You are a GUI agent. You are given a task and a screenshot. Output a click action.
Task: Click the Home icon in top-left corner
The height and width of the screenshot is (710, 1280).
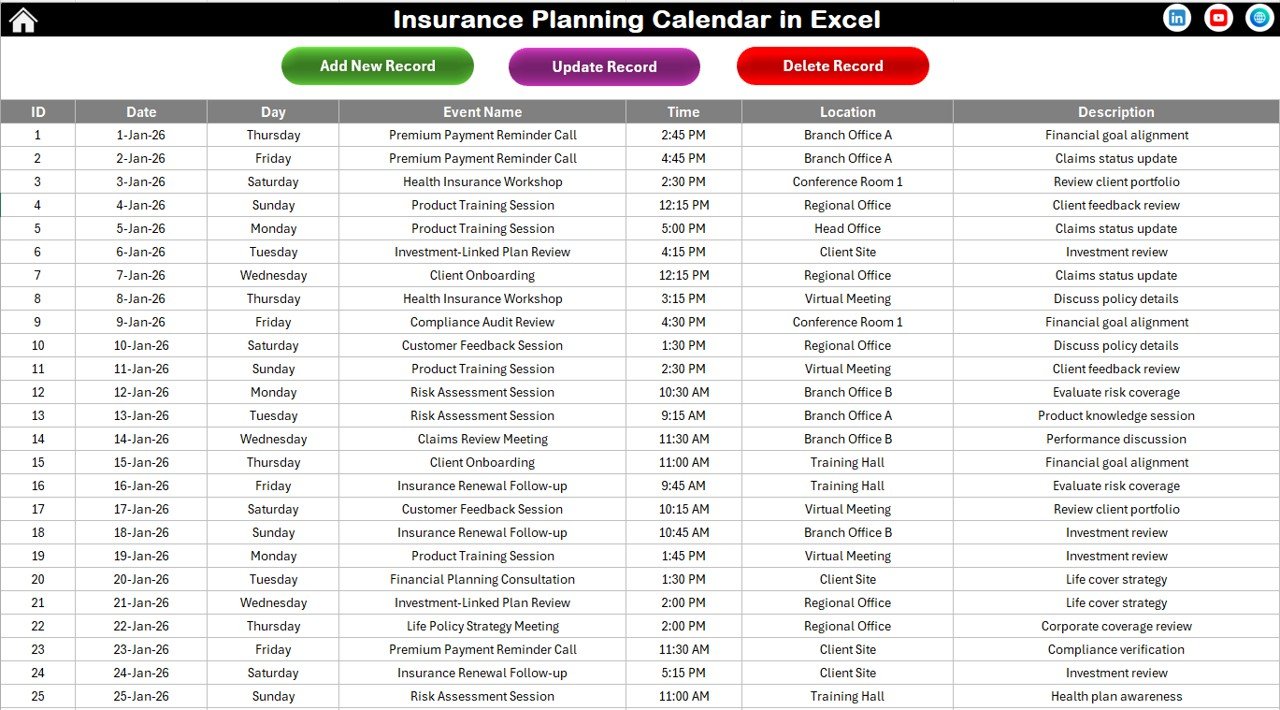(21, 18)
